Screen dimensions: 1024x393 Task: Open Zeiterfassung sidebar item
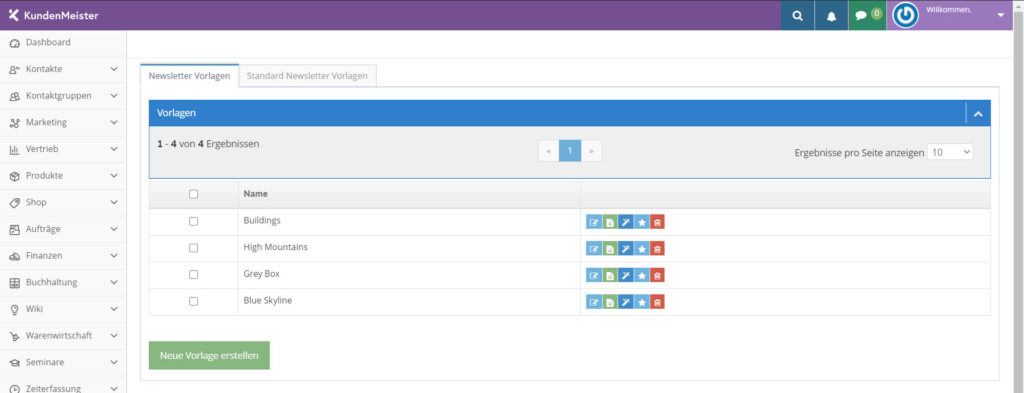click(x=63, y=386)
